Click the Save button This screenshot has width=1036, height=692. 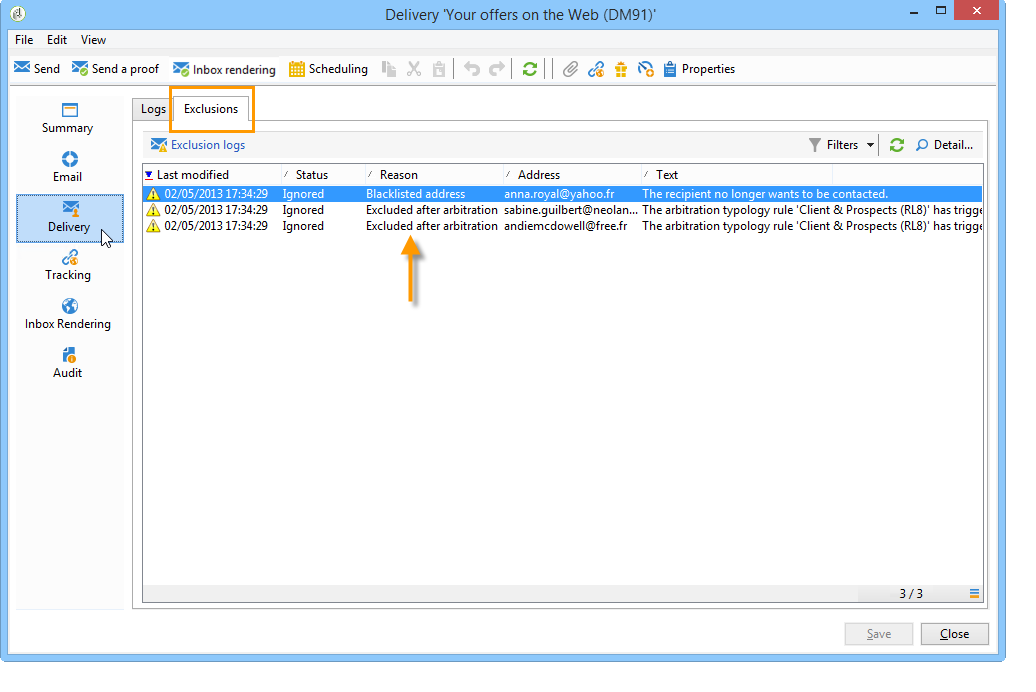pos(879,634)
